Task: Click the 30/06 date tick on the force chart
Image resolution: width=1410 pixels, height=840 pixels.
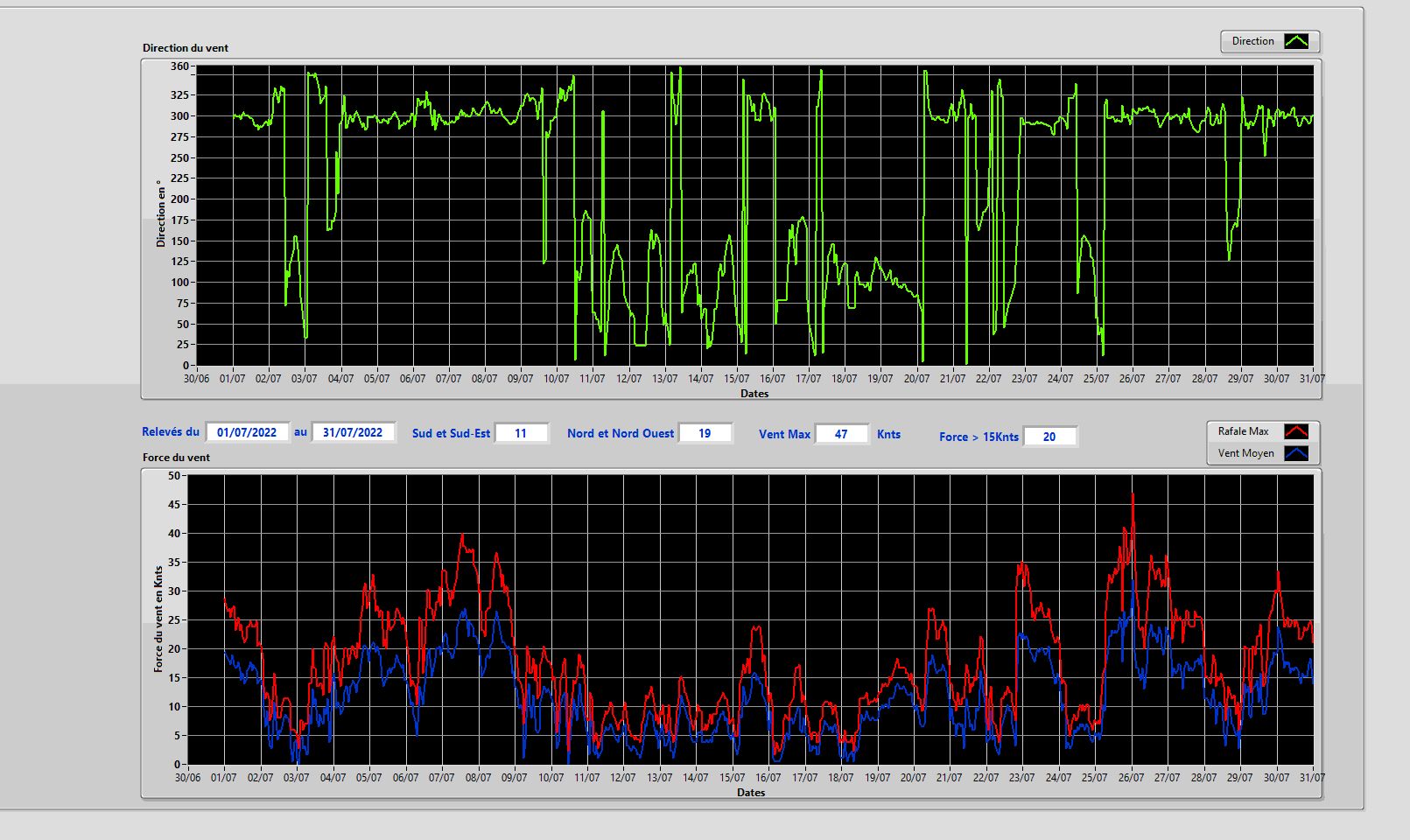Action: (187, 778)
